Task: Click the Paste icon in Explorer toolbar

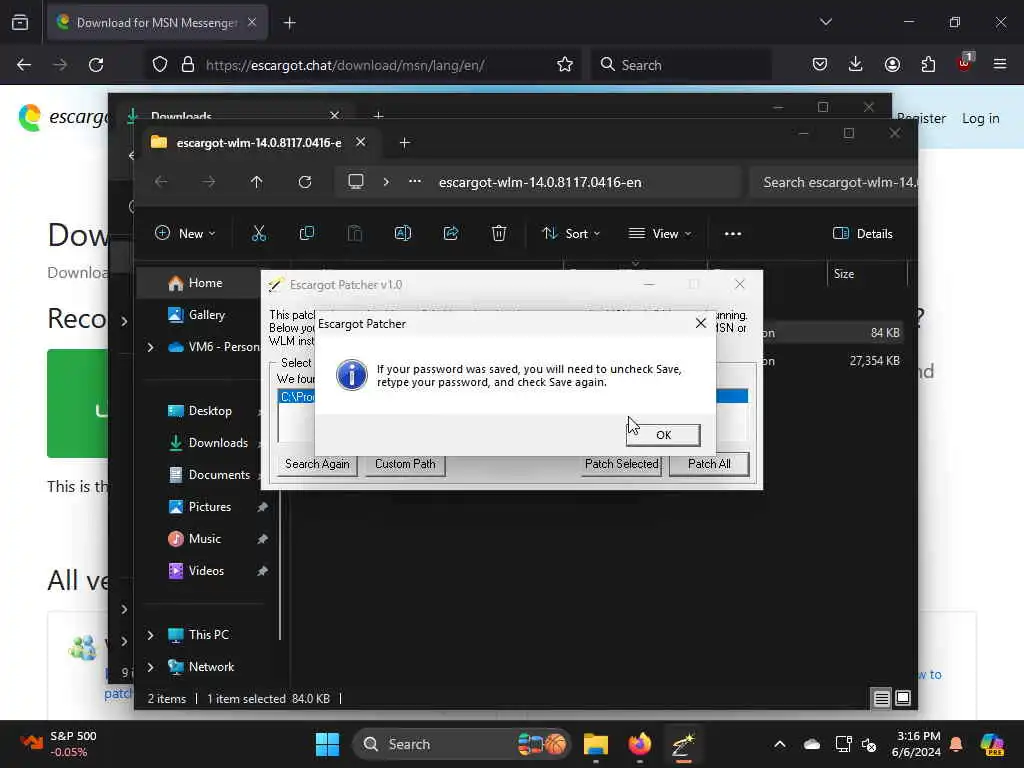Action: coord(355,233)
